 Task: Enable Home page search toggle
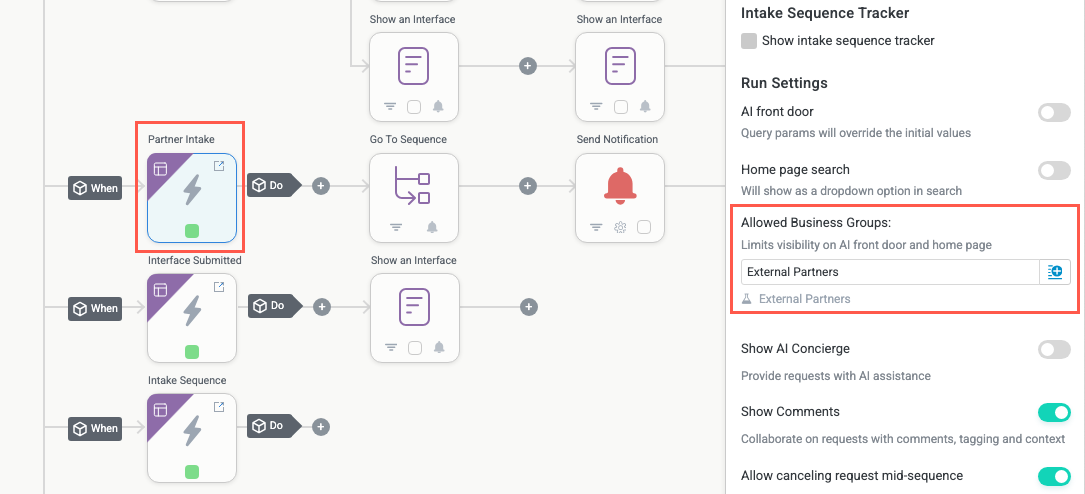pyautogui.click(x=1054, y=171)
